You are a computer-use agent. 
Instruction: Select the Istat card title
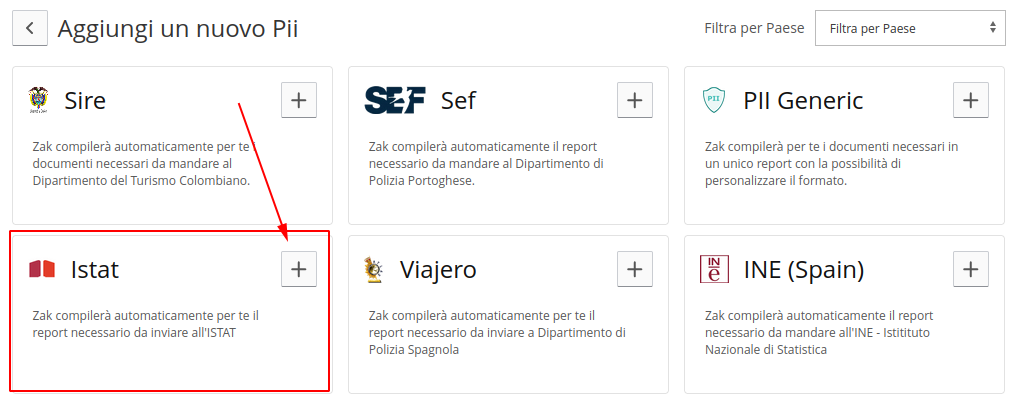pyautogui.click(x=95, y=269)
